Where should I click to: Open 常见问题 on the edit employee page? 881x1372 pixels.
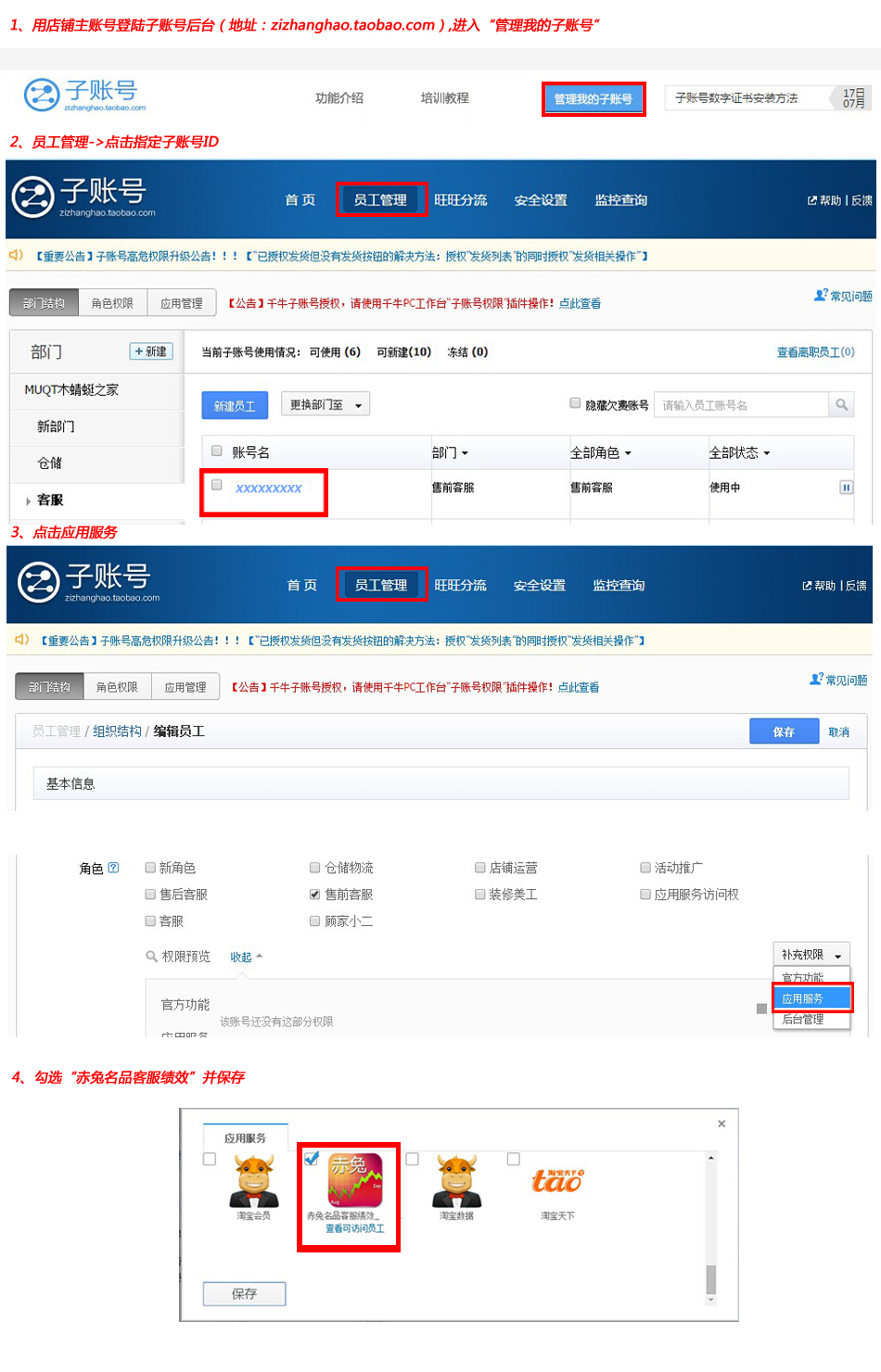[x=838, y=680]
